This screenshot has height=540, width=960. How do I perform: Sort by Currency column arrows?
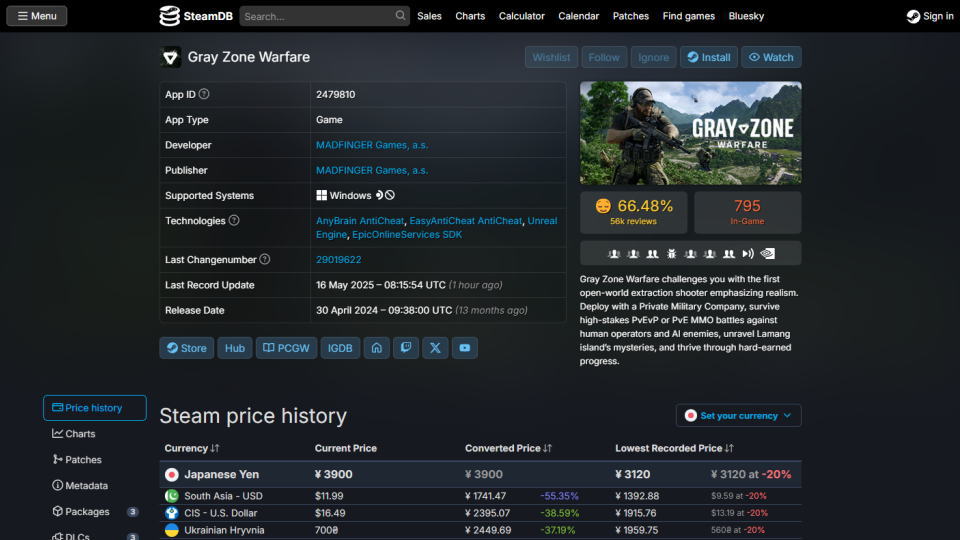point(215,448)
